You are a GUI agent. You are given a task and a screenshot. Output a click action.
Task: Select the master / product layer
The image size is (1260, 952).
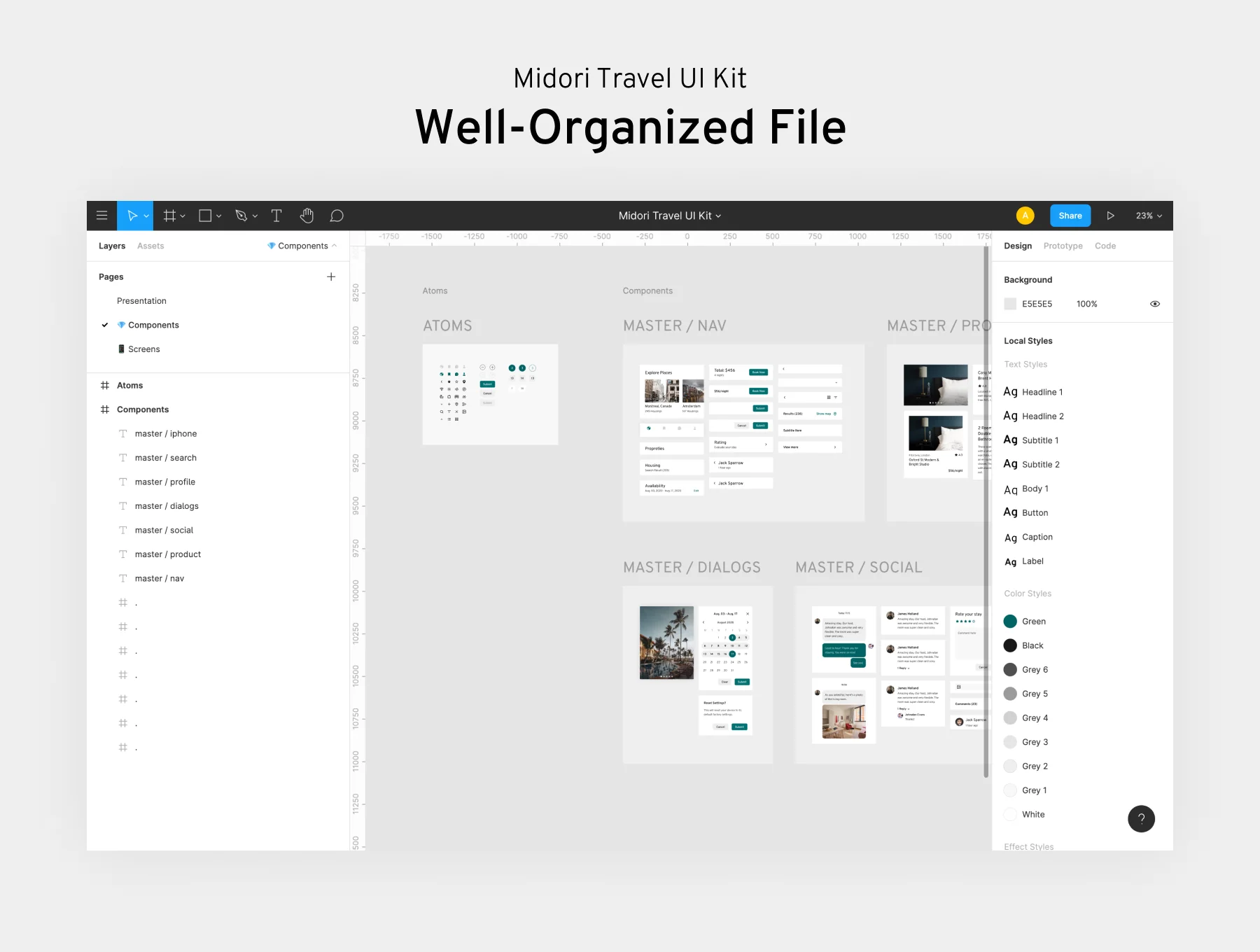point(168,554)
